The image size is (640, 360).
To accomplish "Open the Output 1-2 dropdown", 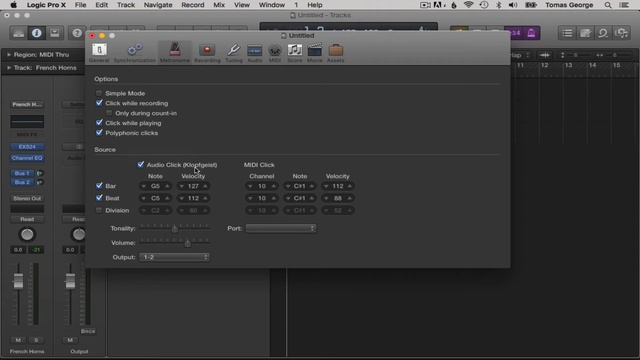I will coord(174,257).
